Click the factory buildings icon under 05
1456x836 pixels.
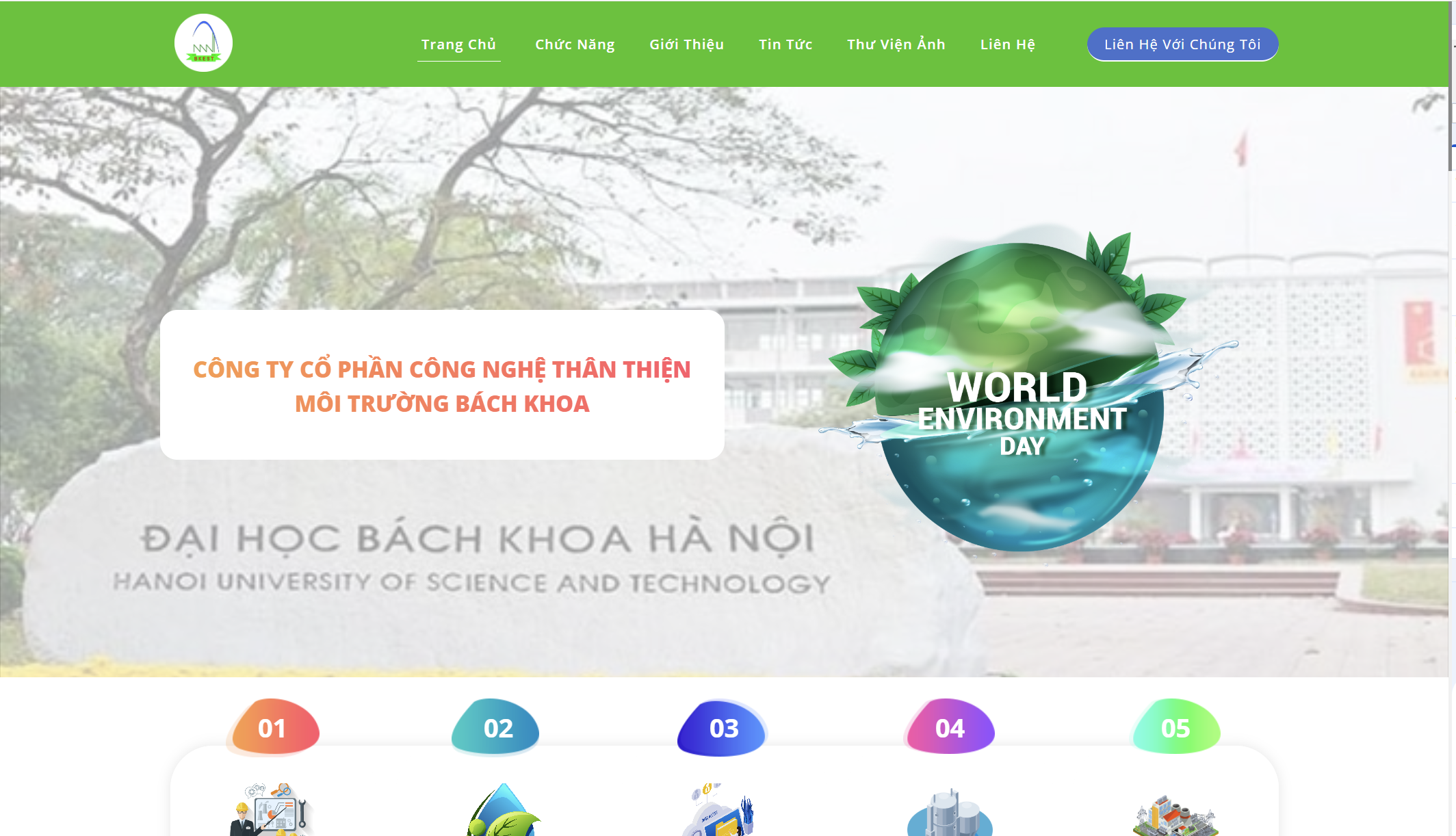tap(1175, 815)
